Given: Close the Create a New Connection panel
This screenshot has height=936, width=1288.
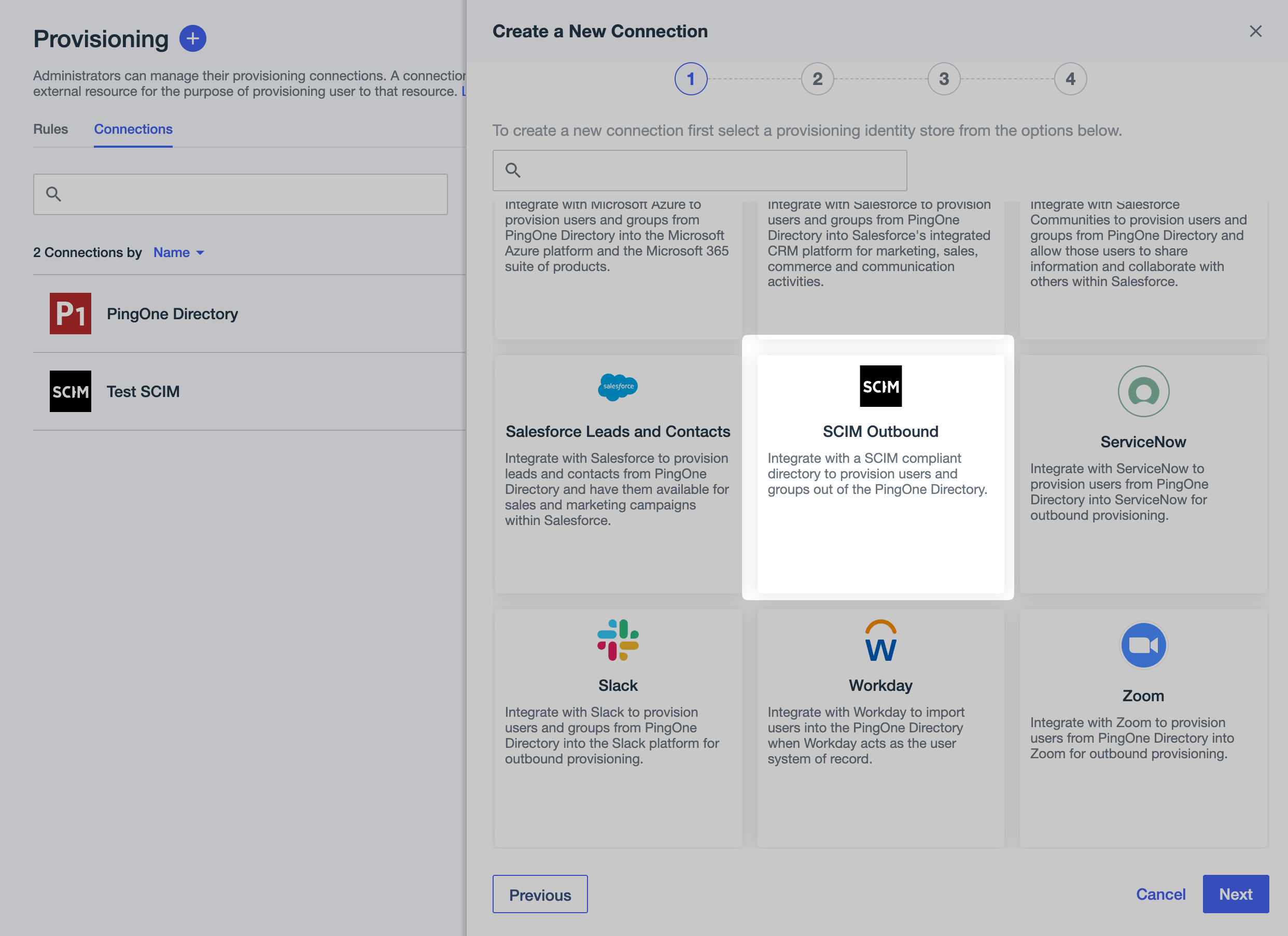Looking at the screenshot, I should click(1255, 31).
